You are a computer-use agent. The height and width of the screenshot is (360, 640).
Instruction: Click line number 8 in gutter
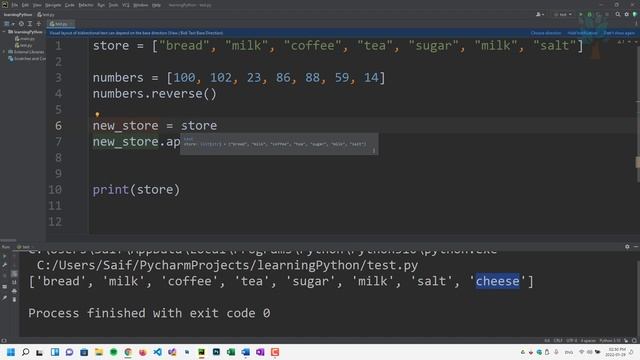[58, 158]
